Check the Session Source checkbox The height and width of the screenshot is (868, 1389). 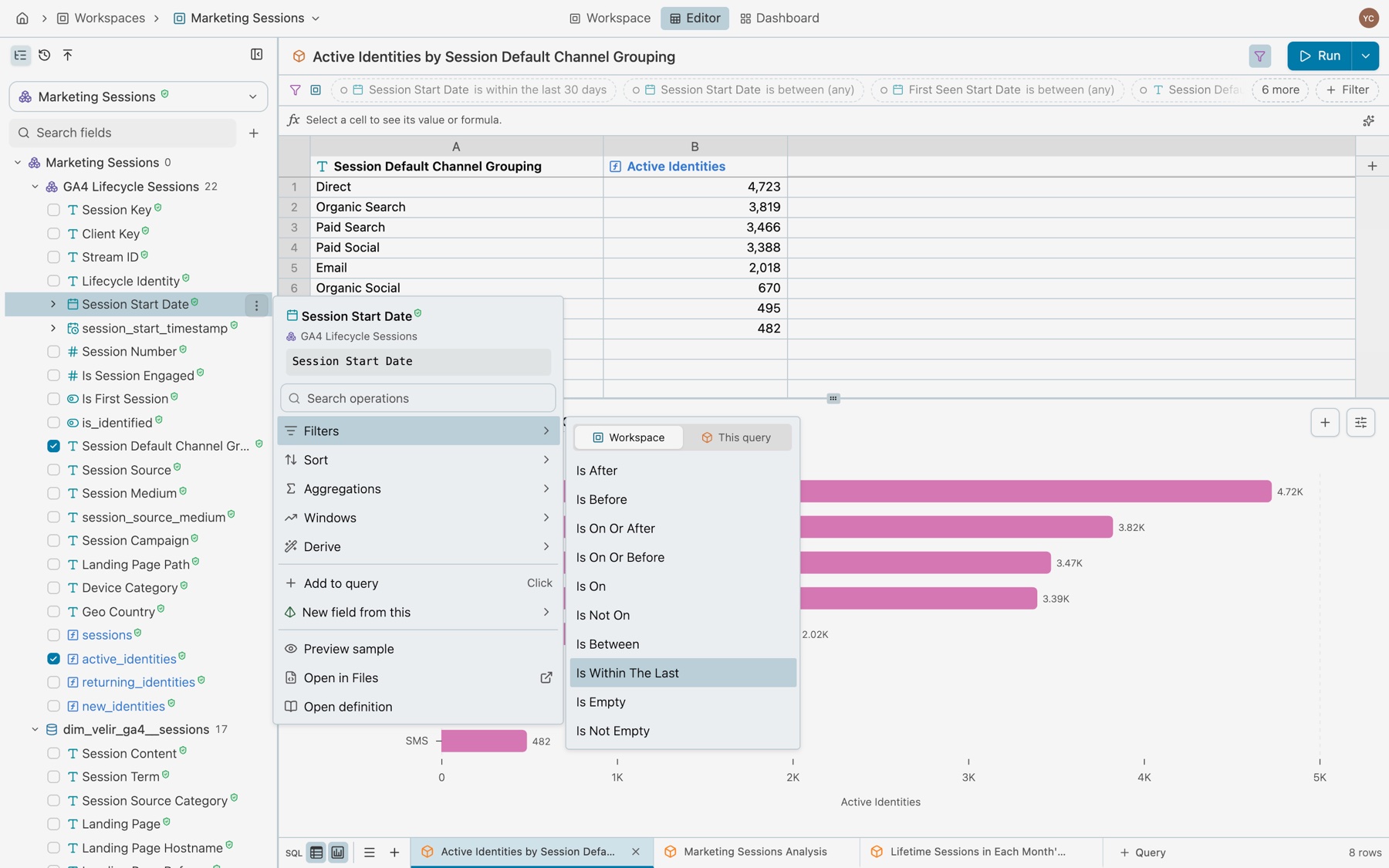53,470
